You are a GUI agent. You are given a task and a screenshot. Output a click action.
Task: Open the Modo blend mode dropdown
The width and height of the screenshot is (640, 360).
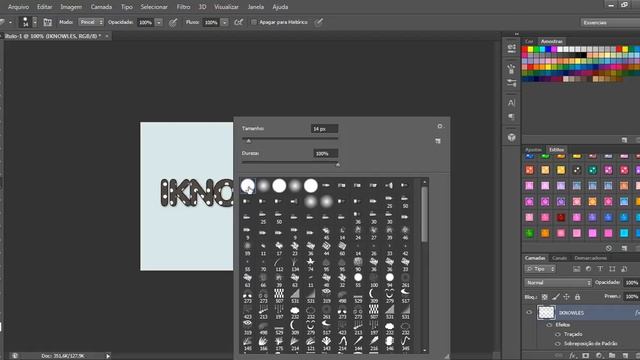91,22
